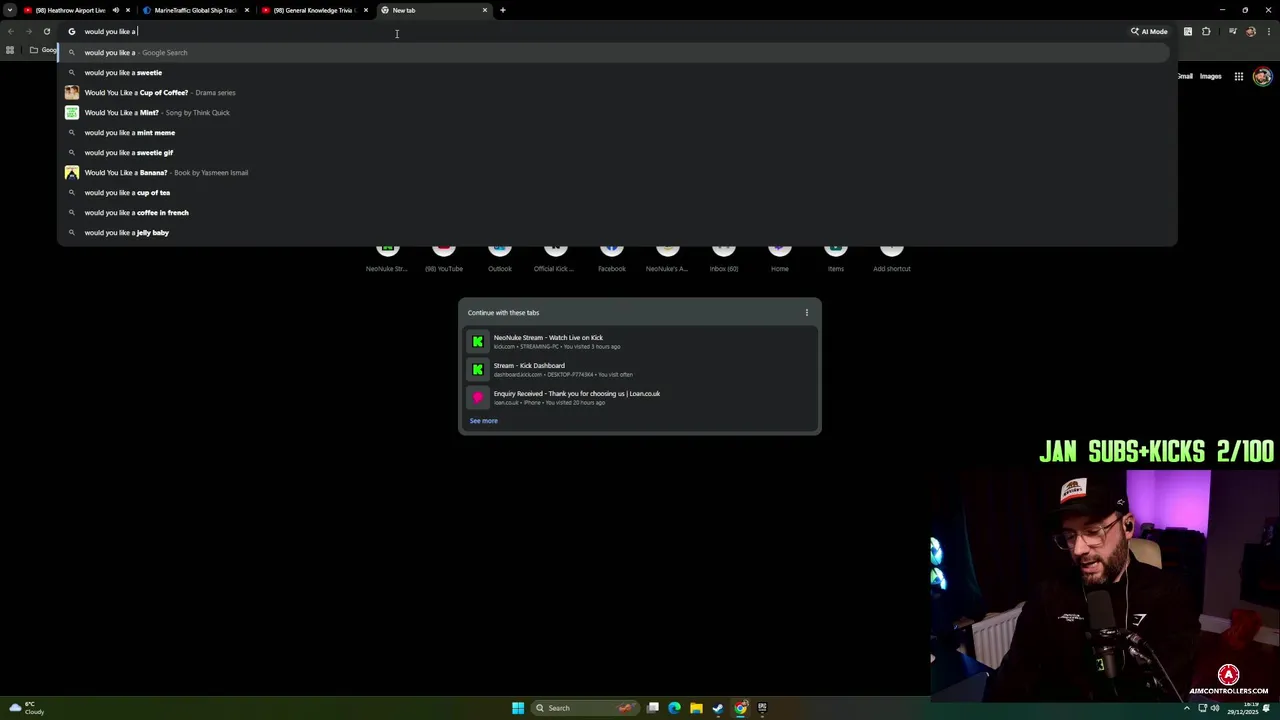Image resolution: width=1280 pixels, height=720 pixels.
Task: Mute audio on the Heathrow Airport tab
Action: point(115,10)
